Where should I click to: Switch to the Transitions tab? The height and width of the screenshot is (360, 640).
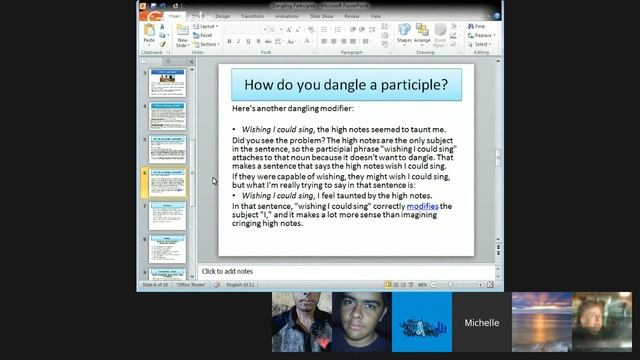click(252, 16)
